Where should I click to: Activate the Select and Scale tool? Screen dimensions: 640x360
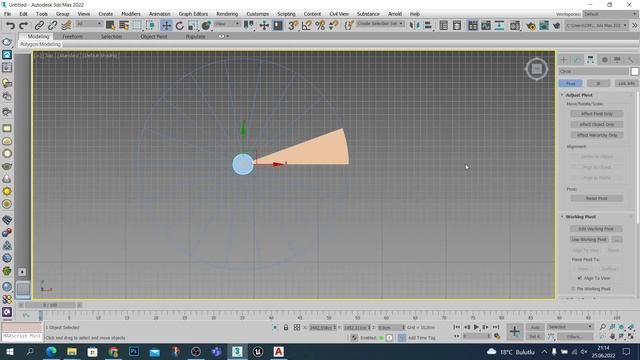tap(193, 26)
